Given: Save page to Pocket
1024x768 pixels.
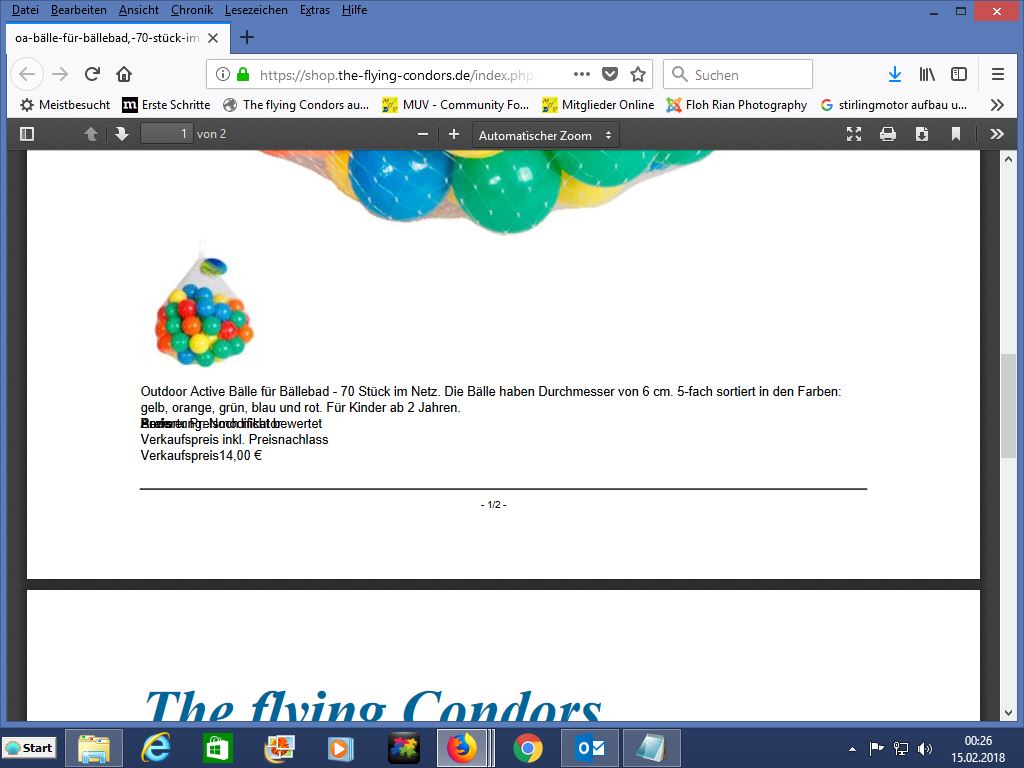Looking at the screenshot, I should pos(610,74).
